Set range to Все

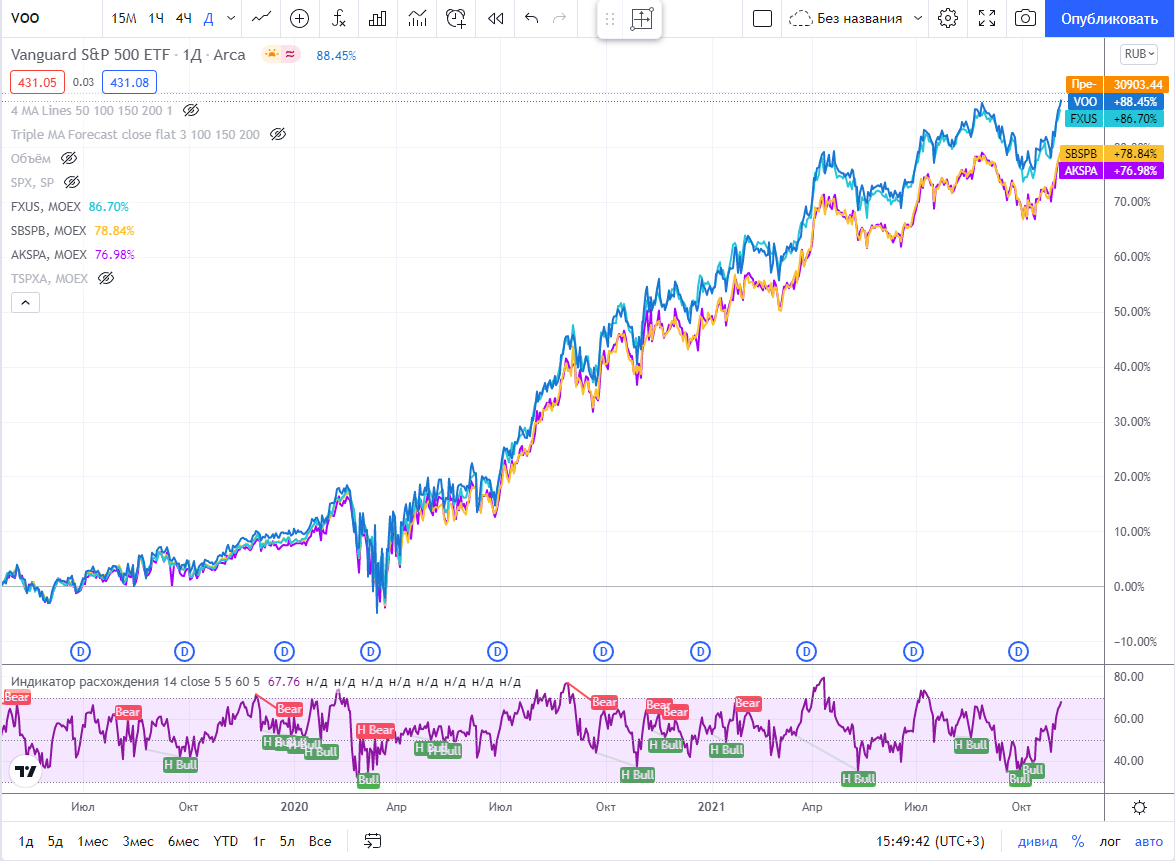pyautogui.click(x=320, y=842)
